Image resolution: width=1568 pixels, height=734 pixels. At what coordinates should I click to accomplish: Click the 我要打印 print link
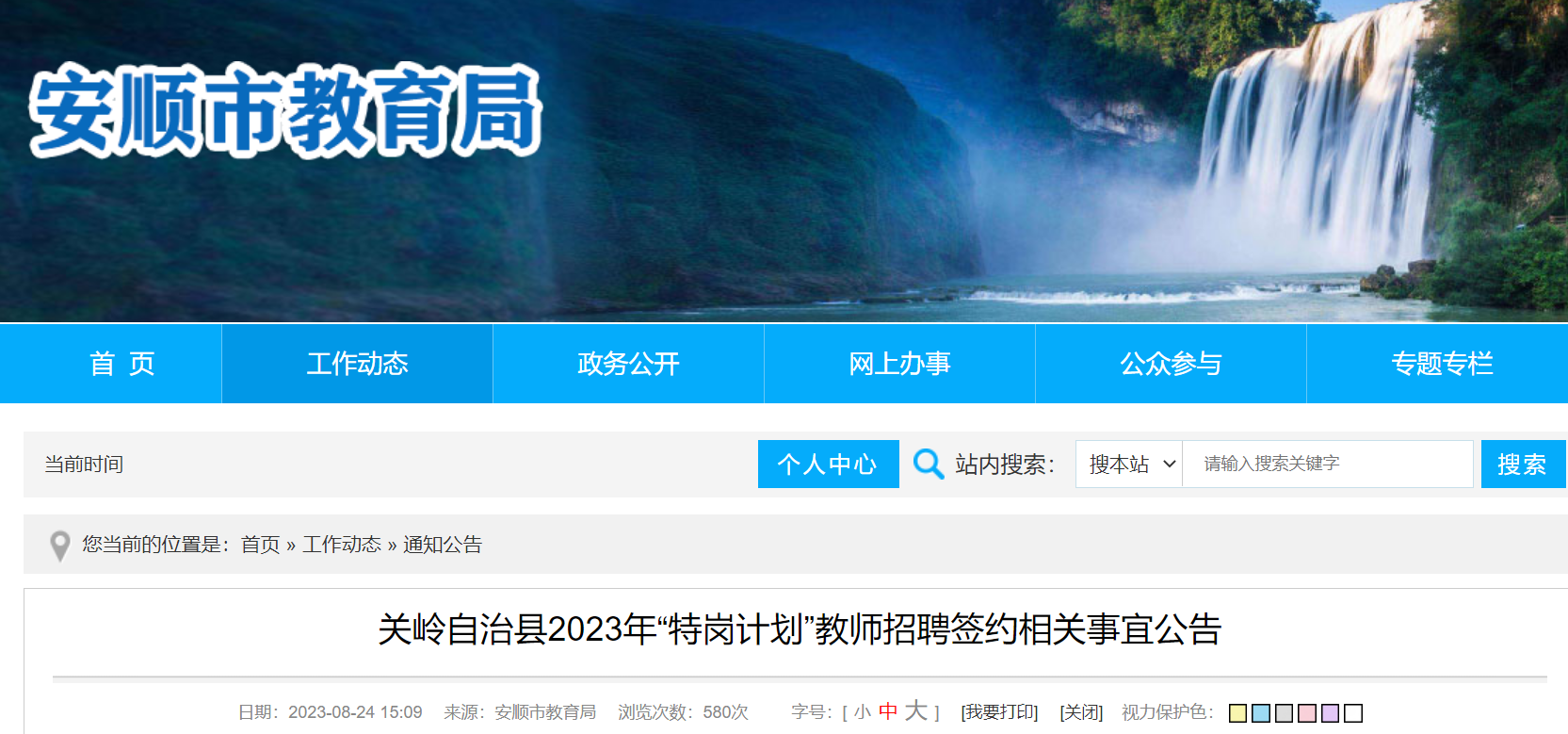click(x=999, y=712)
